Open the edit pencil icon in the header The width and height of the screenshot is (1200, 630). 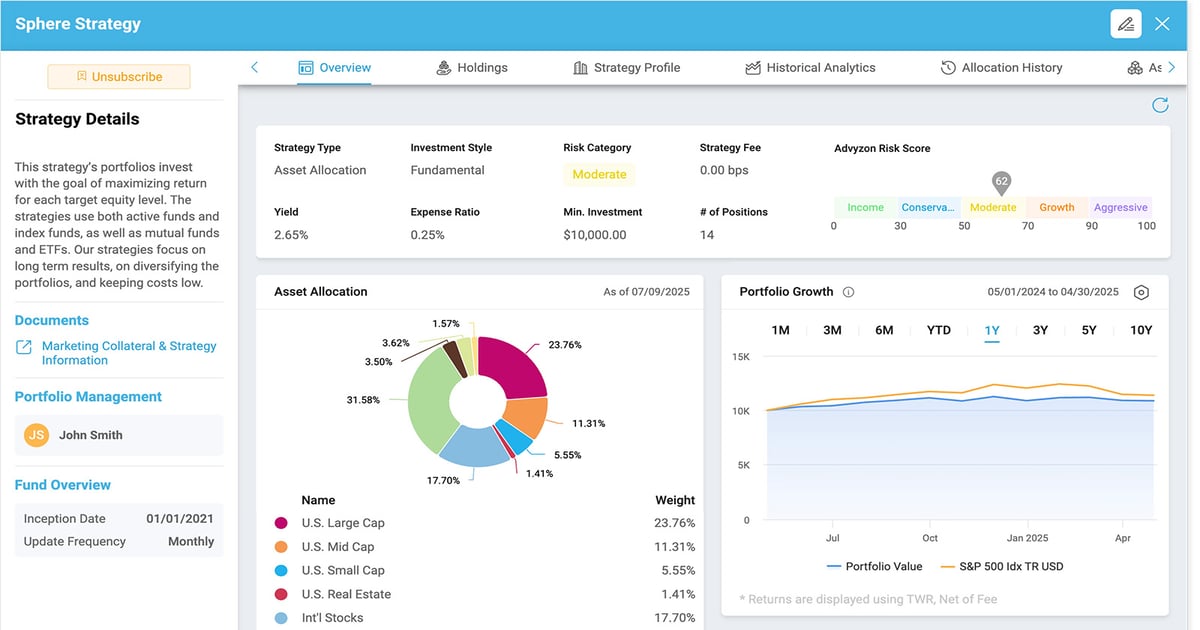pyautogui.click(x=1126, y=23)
